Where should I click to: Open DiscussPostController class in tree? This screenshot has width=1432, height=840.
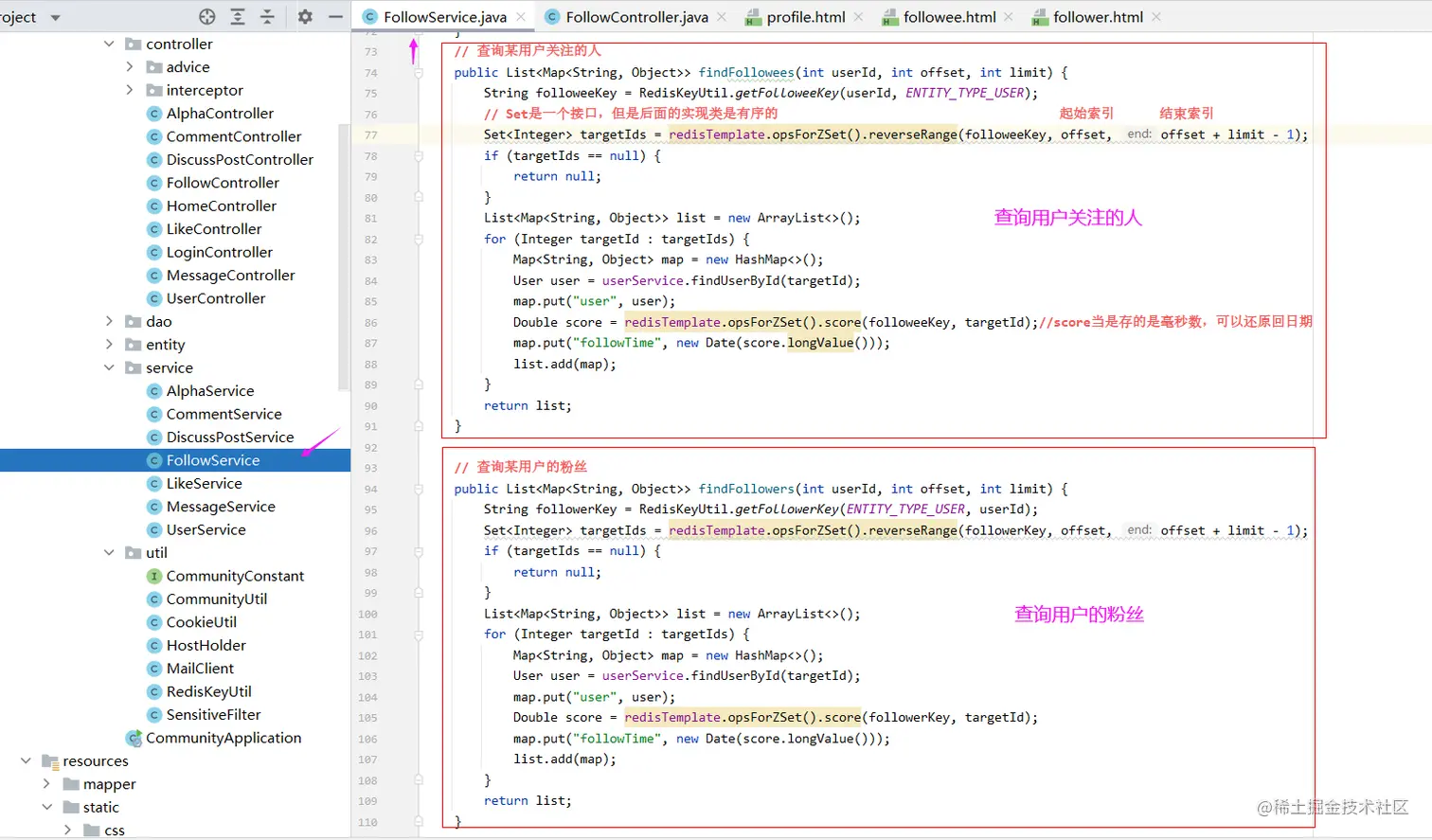(x=240, y=160)
